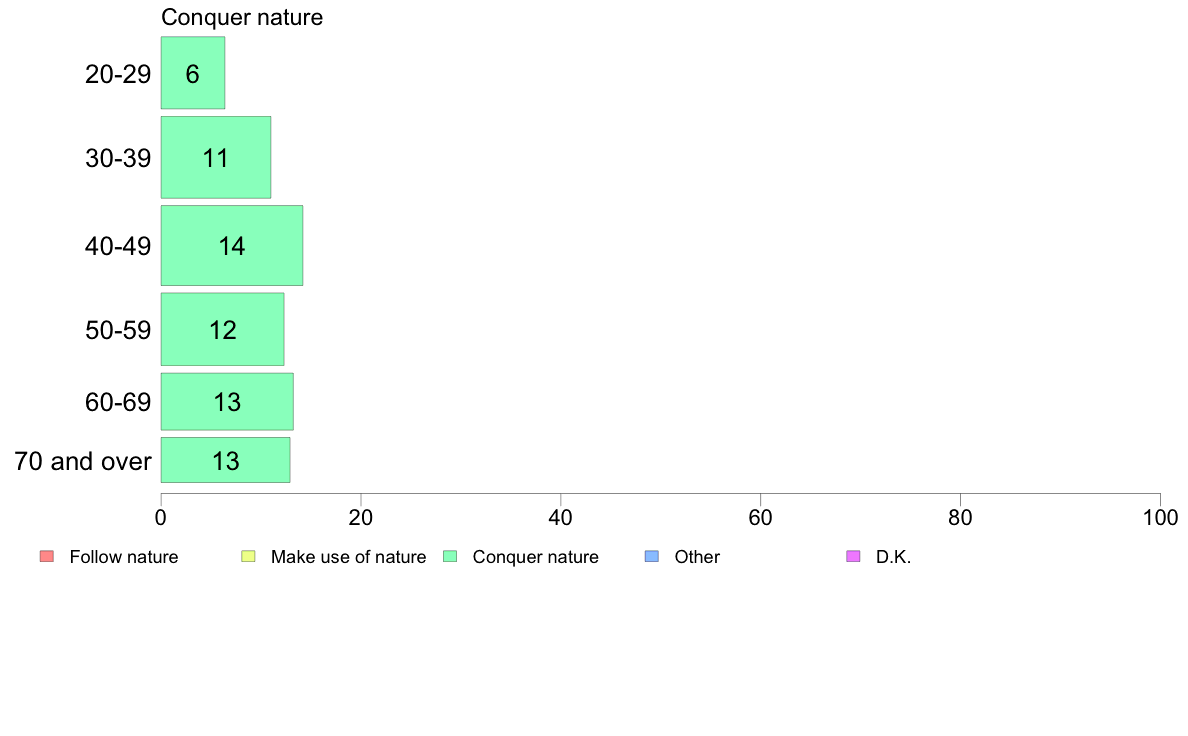The height and width of the screenshot is (736, 1188).
Task: Click the Follow nature red legend swatch
Action: click(x=47, y=556)
